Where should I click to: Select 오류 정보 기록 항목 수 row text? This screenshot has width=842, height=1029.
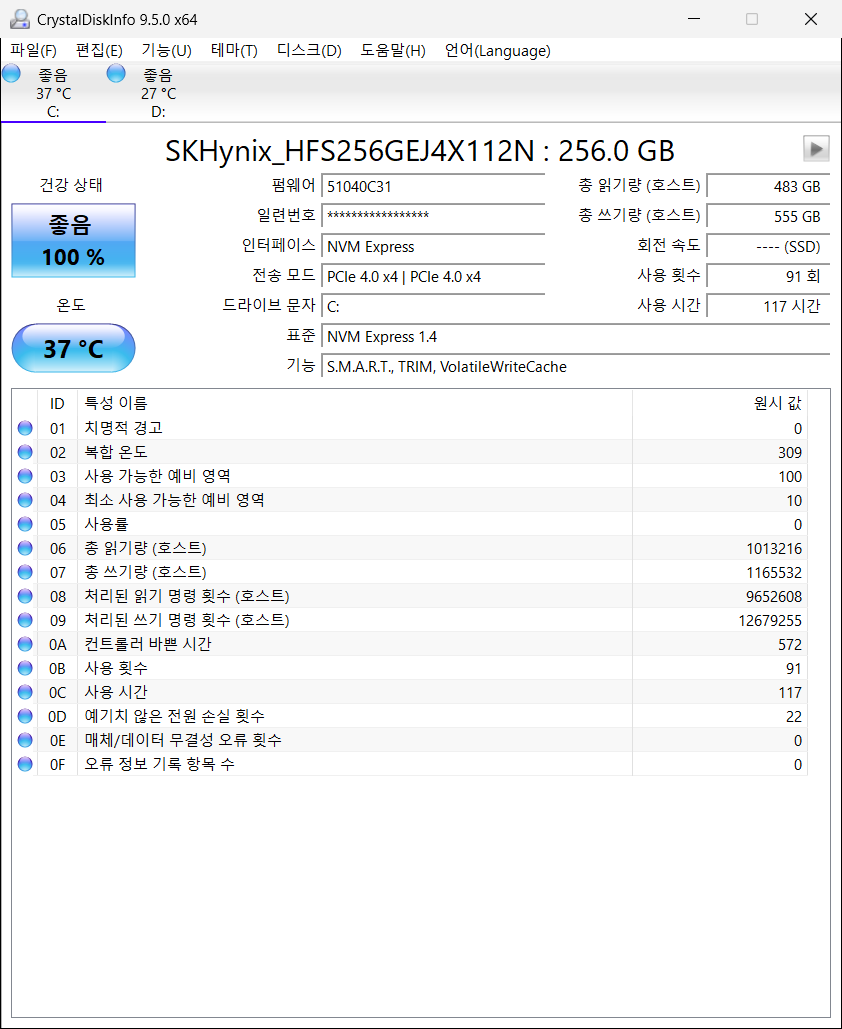(x=159, y=764)
